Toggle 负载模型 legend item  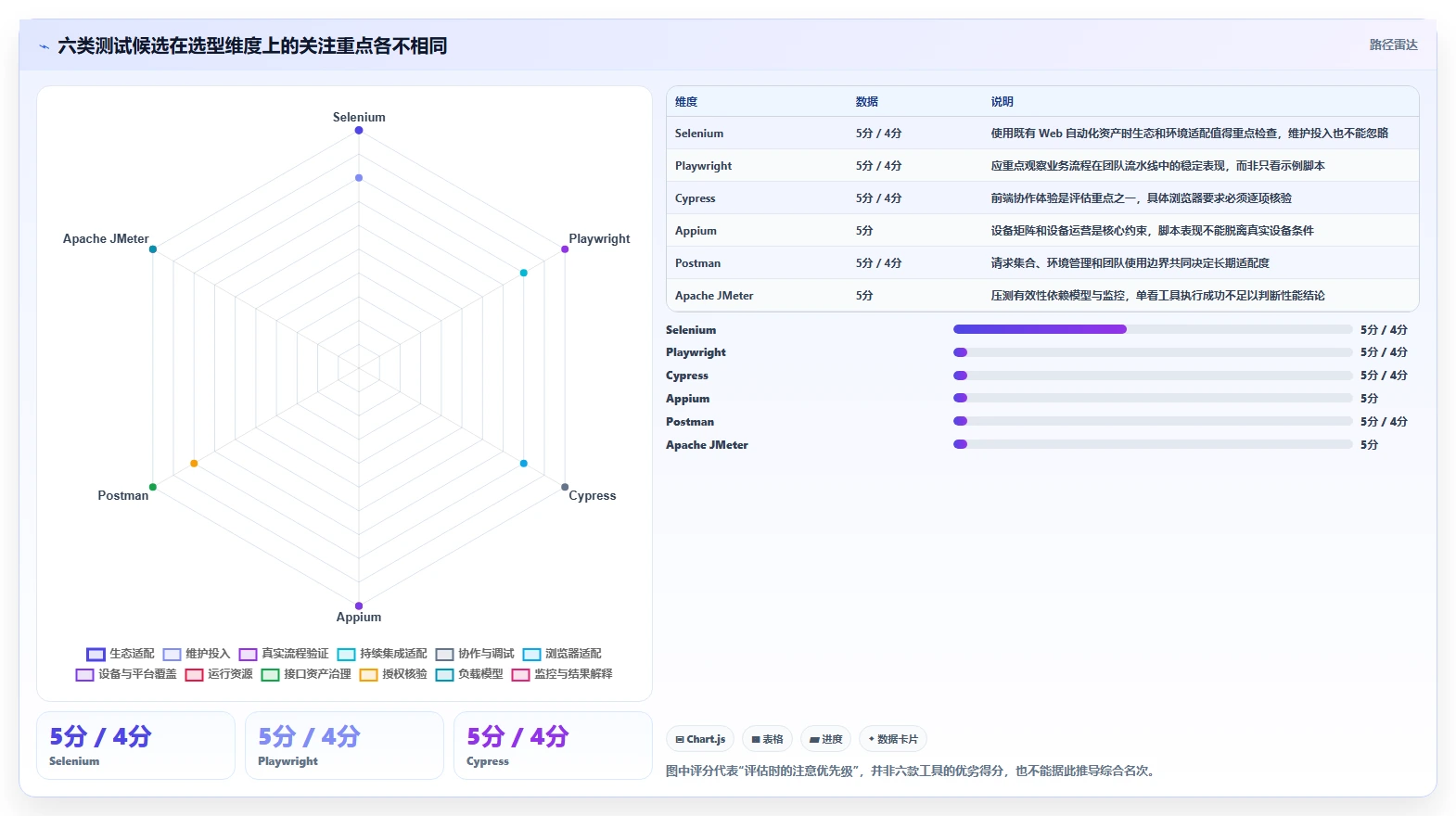(x=469, y=674)
